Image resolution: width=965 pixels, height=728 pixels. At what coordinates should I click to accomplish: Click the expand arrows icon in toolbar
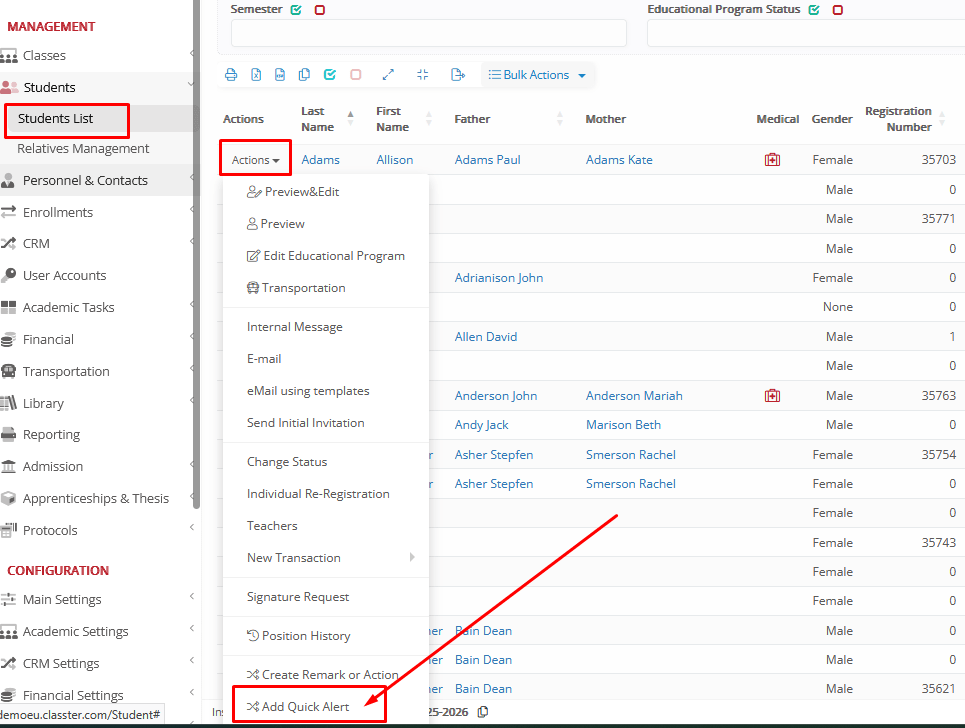[x=388, y=75]
